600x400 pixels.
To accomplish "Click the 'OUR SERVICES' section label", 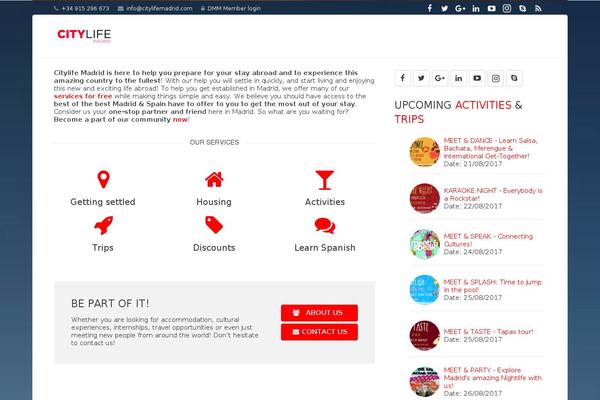I will coord(214,142).
